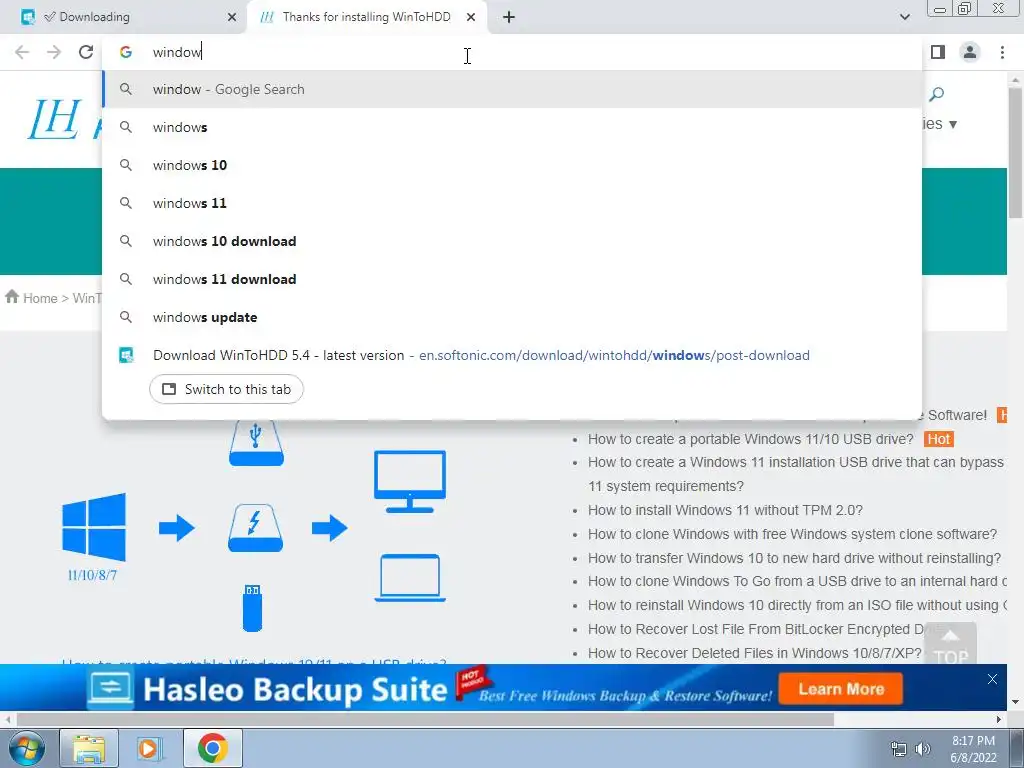Viewport: 1024px width, 768px height.
Task: Click the 'Switch to this tab' button
Action: [x=226, y=389]
